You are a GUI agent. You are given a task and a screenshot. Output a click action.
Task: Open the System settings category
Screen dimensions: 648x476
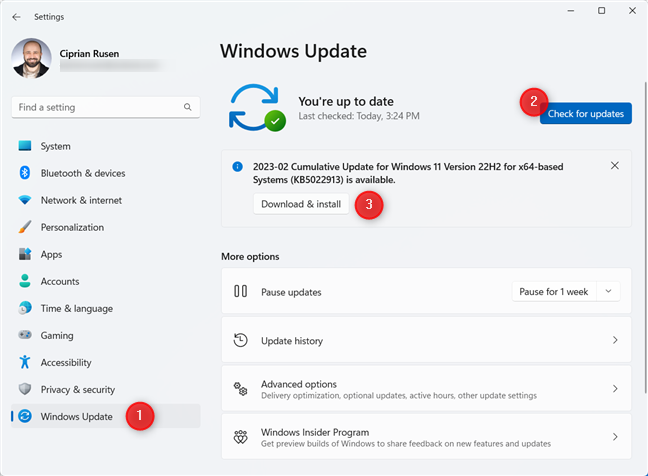tap(106, 146)
